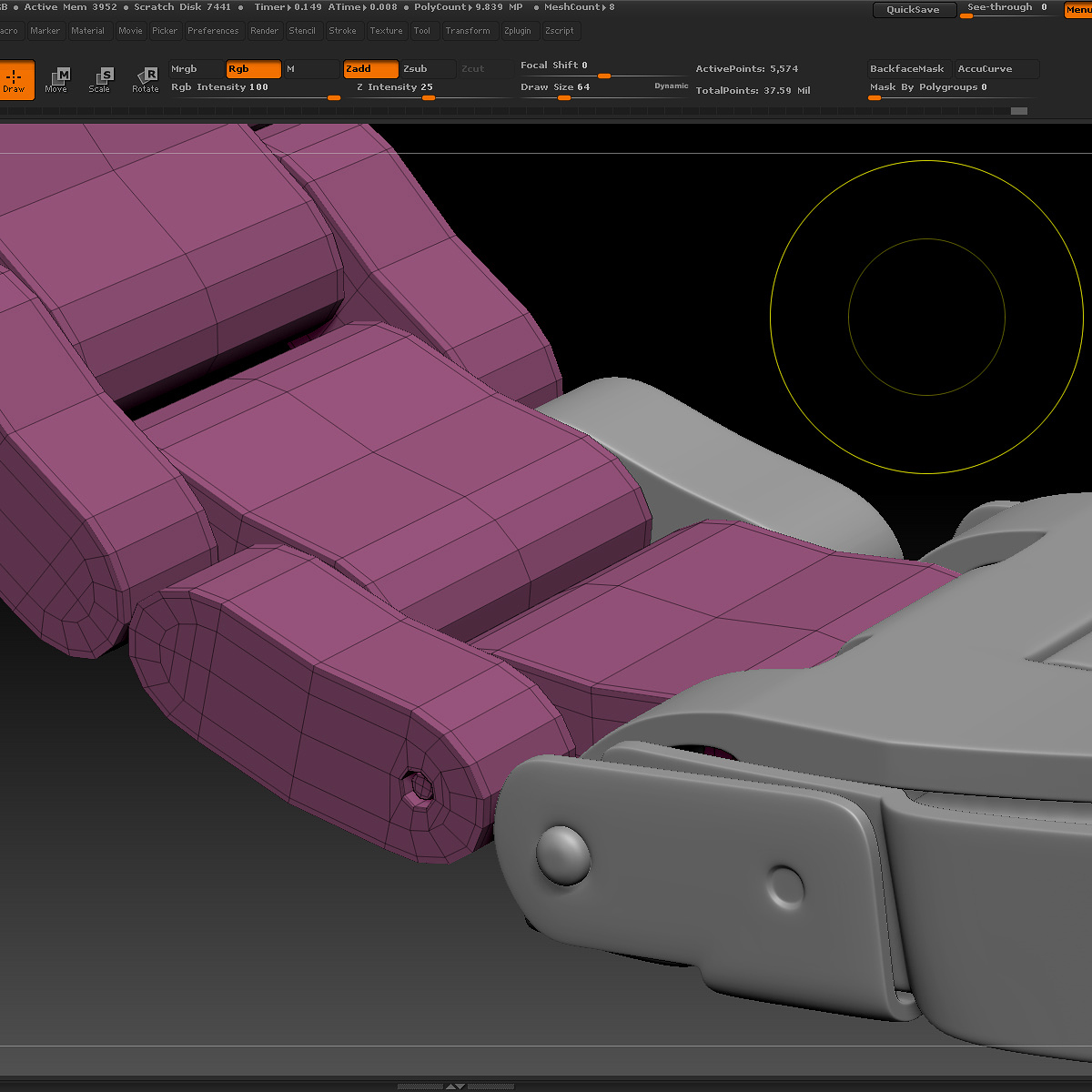Switch on Zsub mode

coord(428,69)
